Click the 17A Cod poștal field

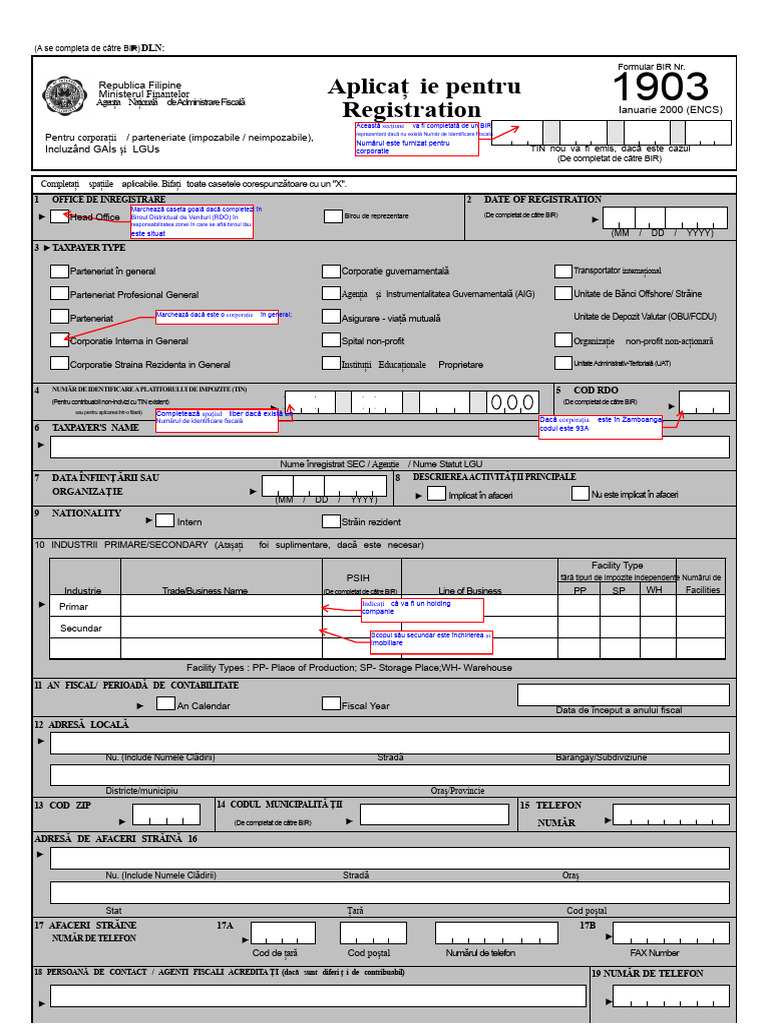click(x=373, y=933)
